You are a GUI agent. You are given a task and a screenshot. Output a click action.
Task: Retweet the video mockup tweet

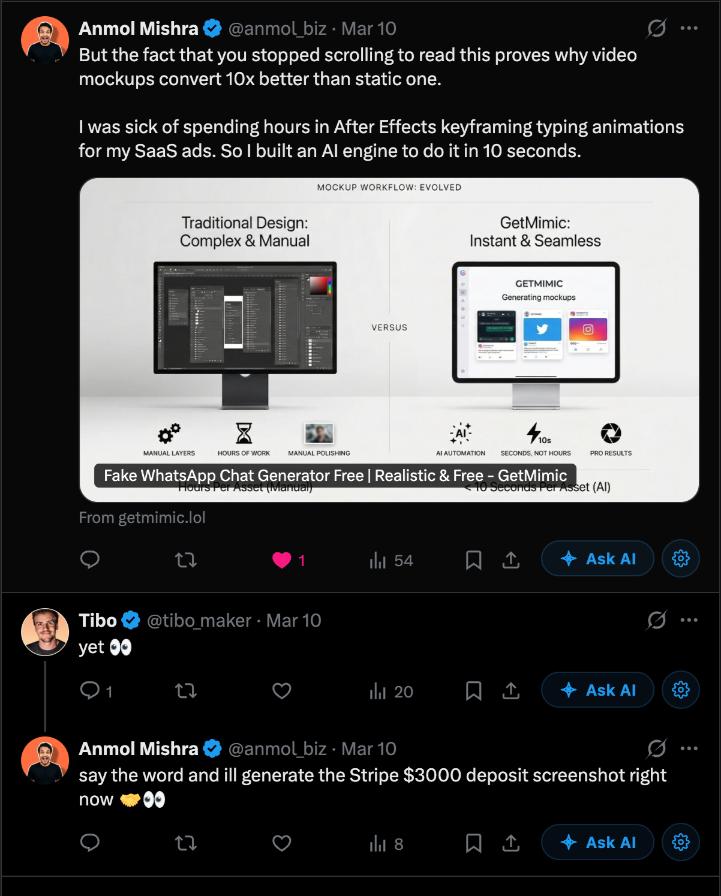tap(187, 559)
